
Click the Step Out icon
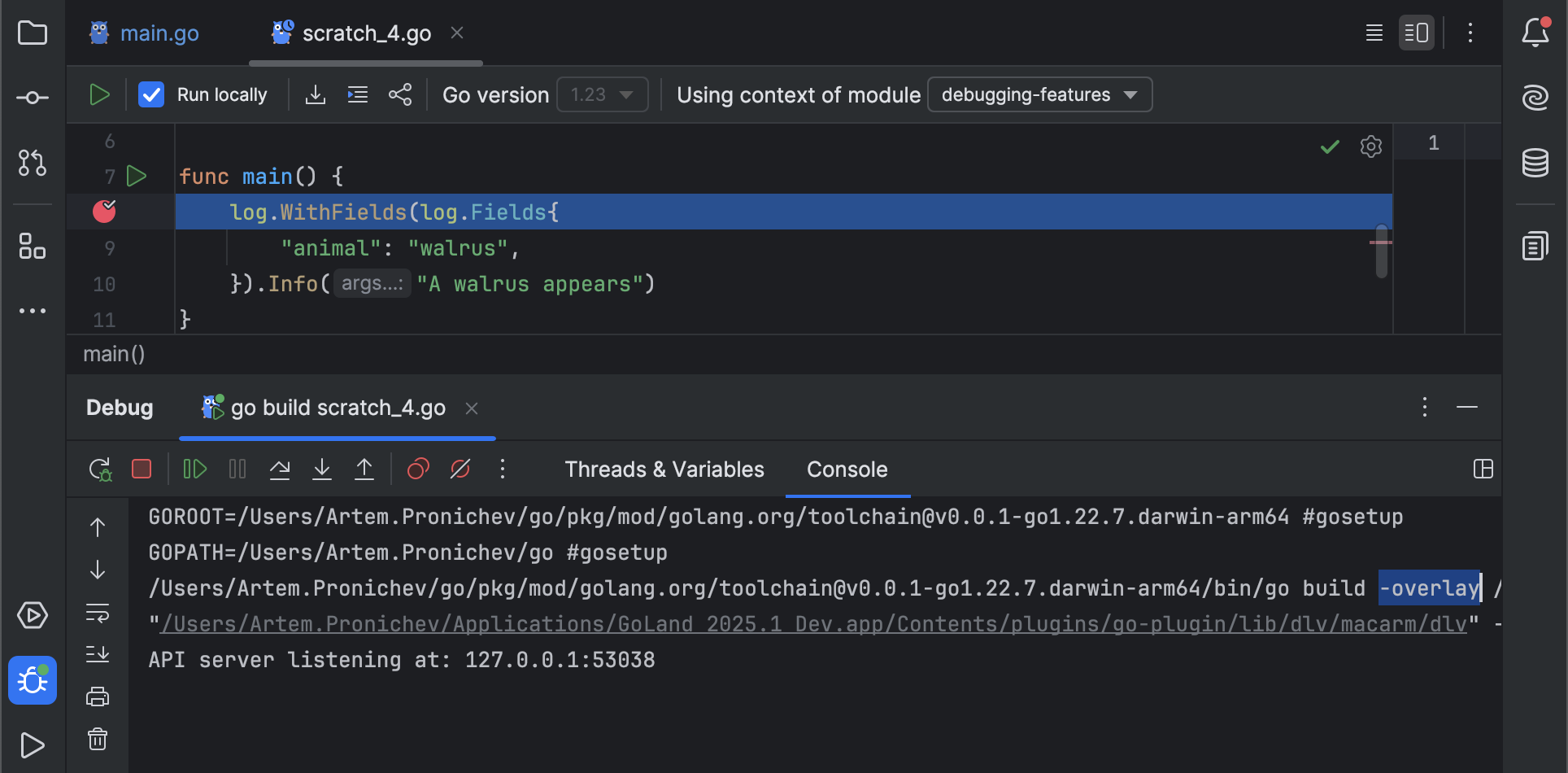point(364,469)
